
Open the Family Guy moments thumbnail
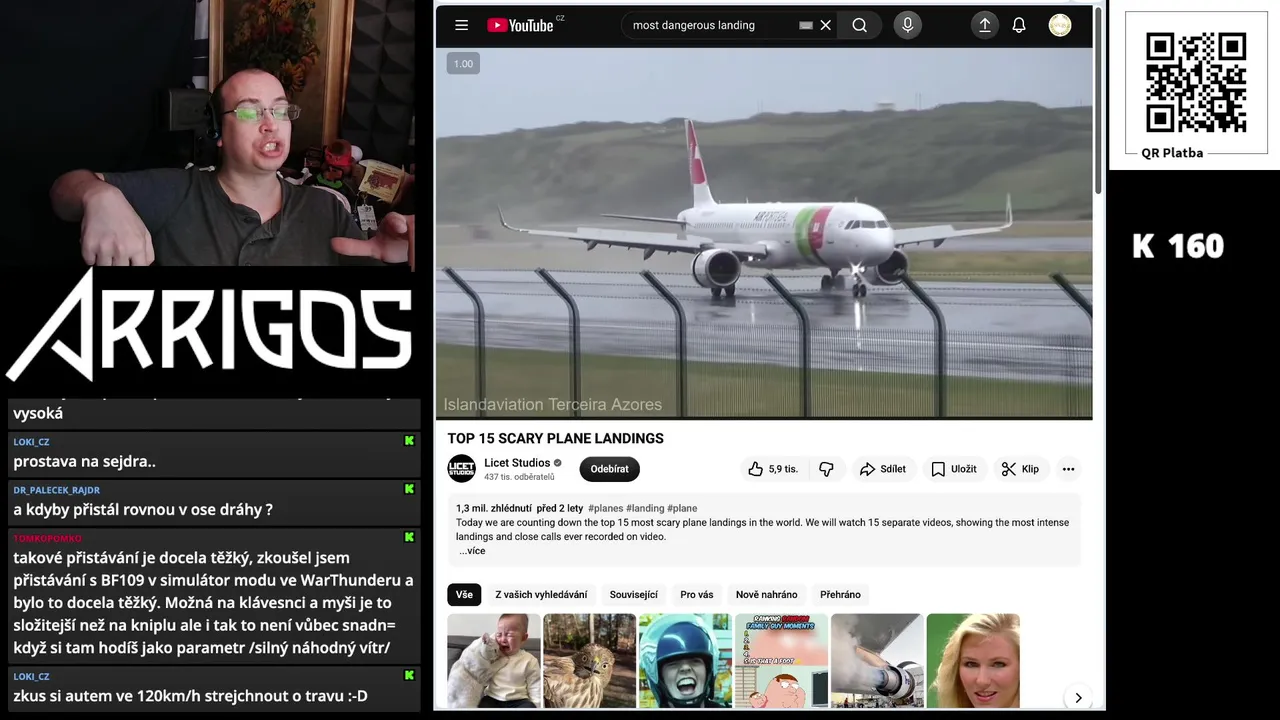781,661
